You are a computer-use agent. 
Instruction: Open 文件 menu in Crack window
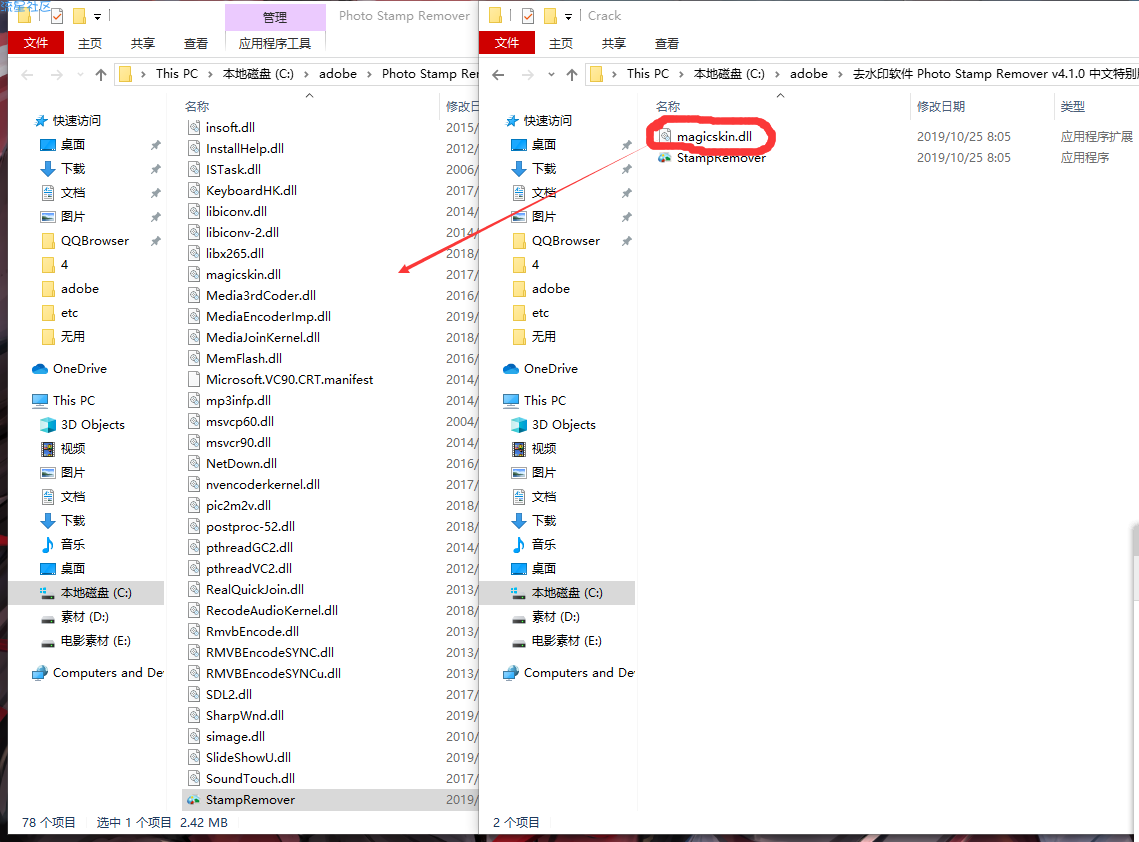tap(506, 43)
